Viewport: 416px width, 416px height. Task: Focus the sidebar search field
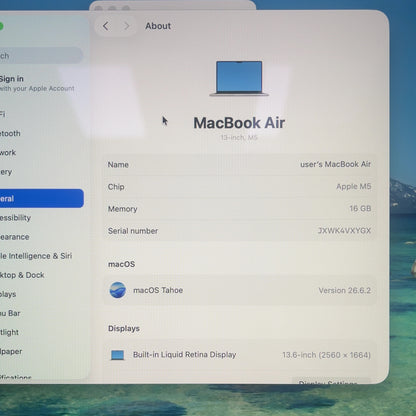pos(41,55)
